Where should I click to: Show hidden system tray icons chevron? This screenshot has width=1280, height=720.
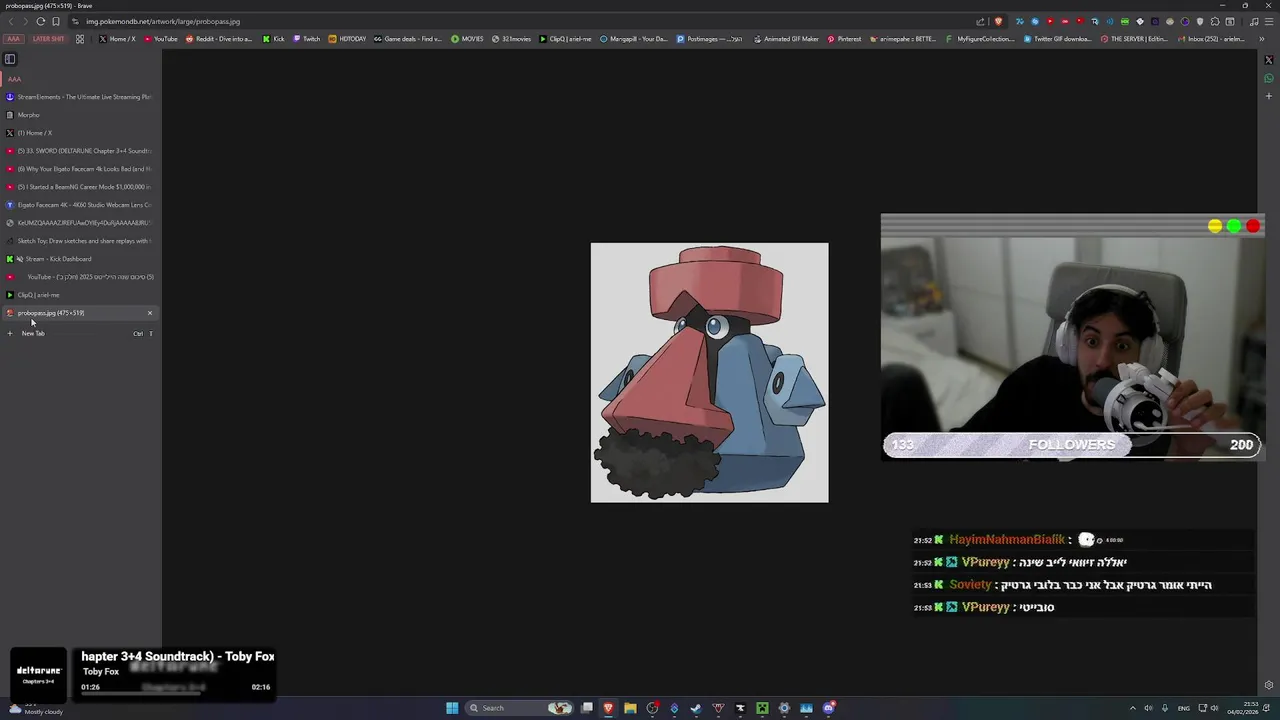(x=1132, y=708)
